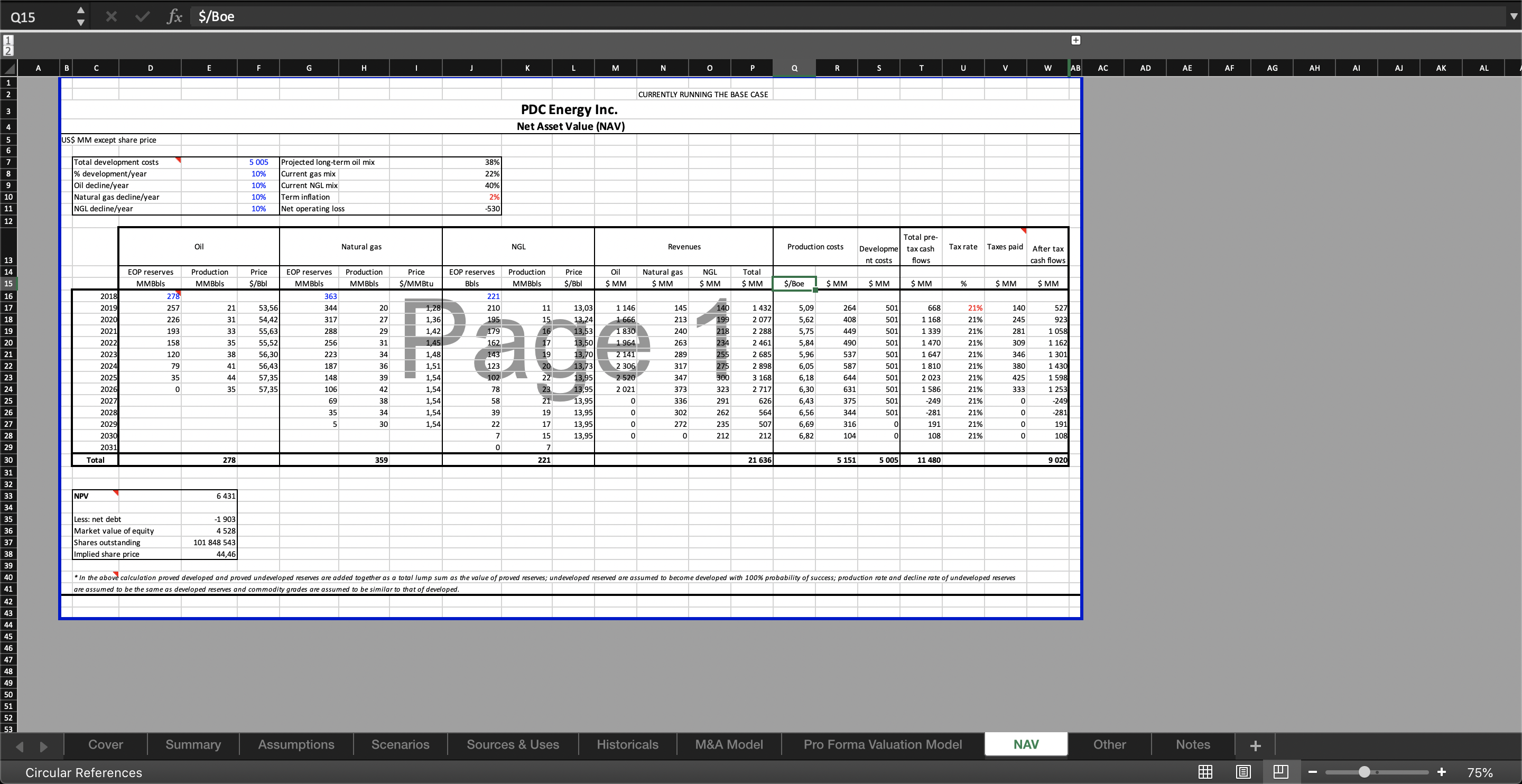Image resolution: width=1522 pixels, height=784 pixels.
Task: Expand the formula bar with the arrow
Action: pos(1513,16)
